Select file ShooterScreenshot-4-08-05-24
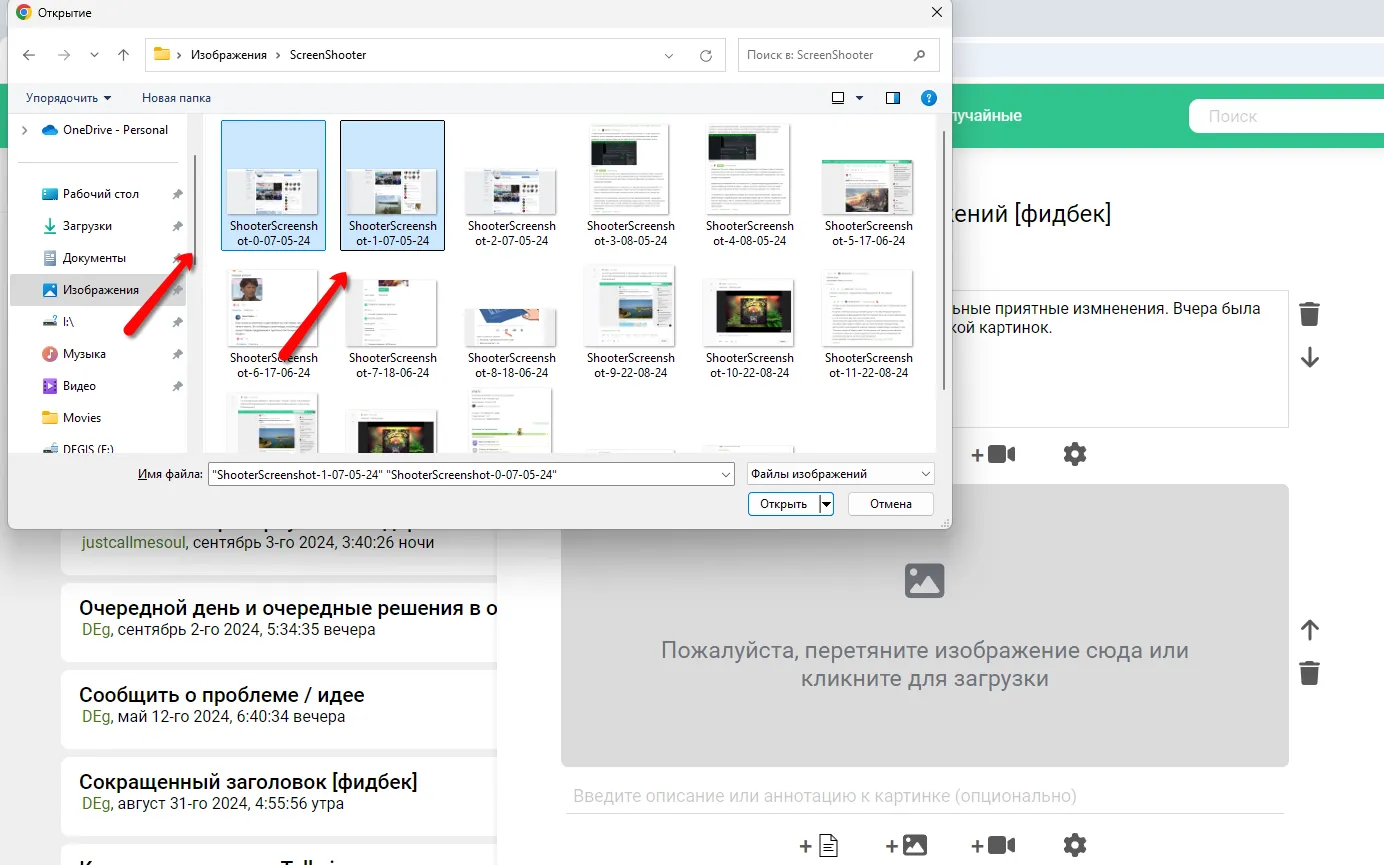1384x865 pixels. pyautogui.click(x=749, y=185)
